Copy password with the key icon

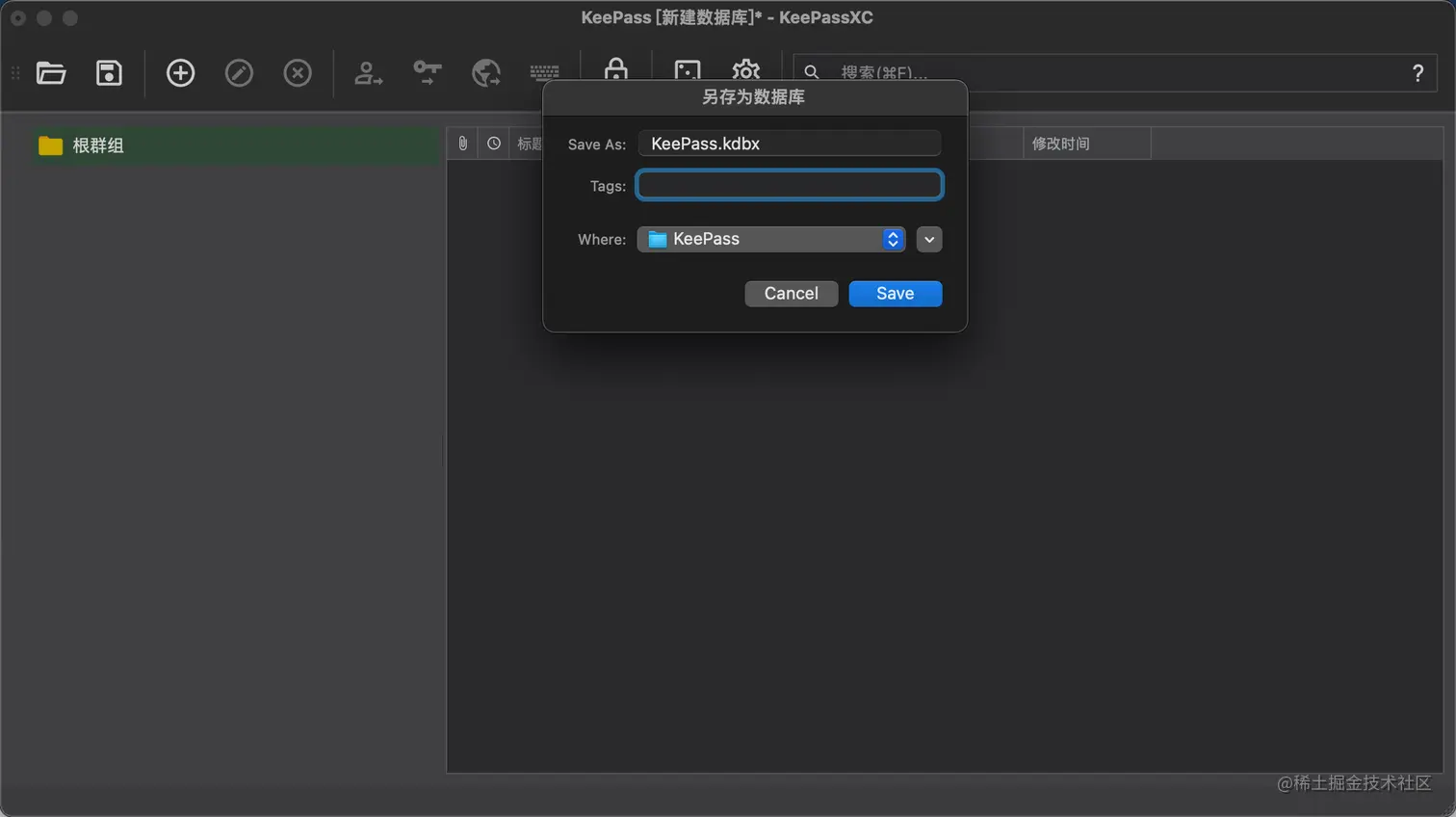pyautogui.click(x=427, y=72)
